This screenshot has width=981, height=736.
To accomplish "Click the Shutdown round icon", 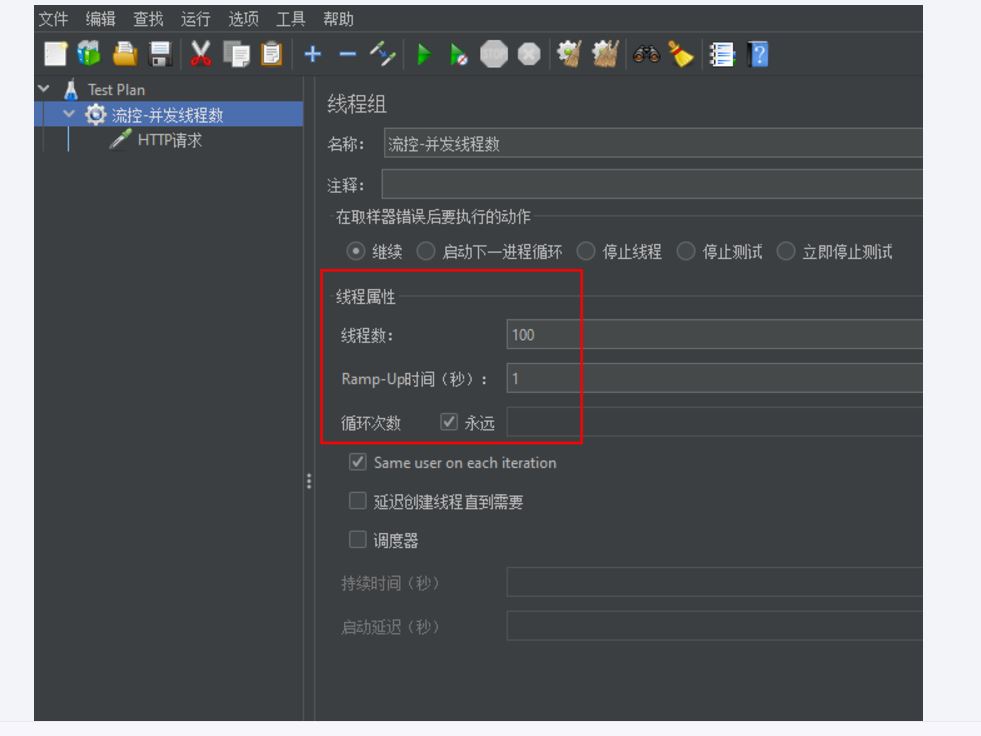I will [x=529, y=54].
